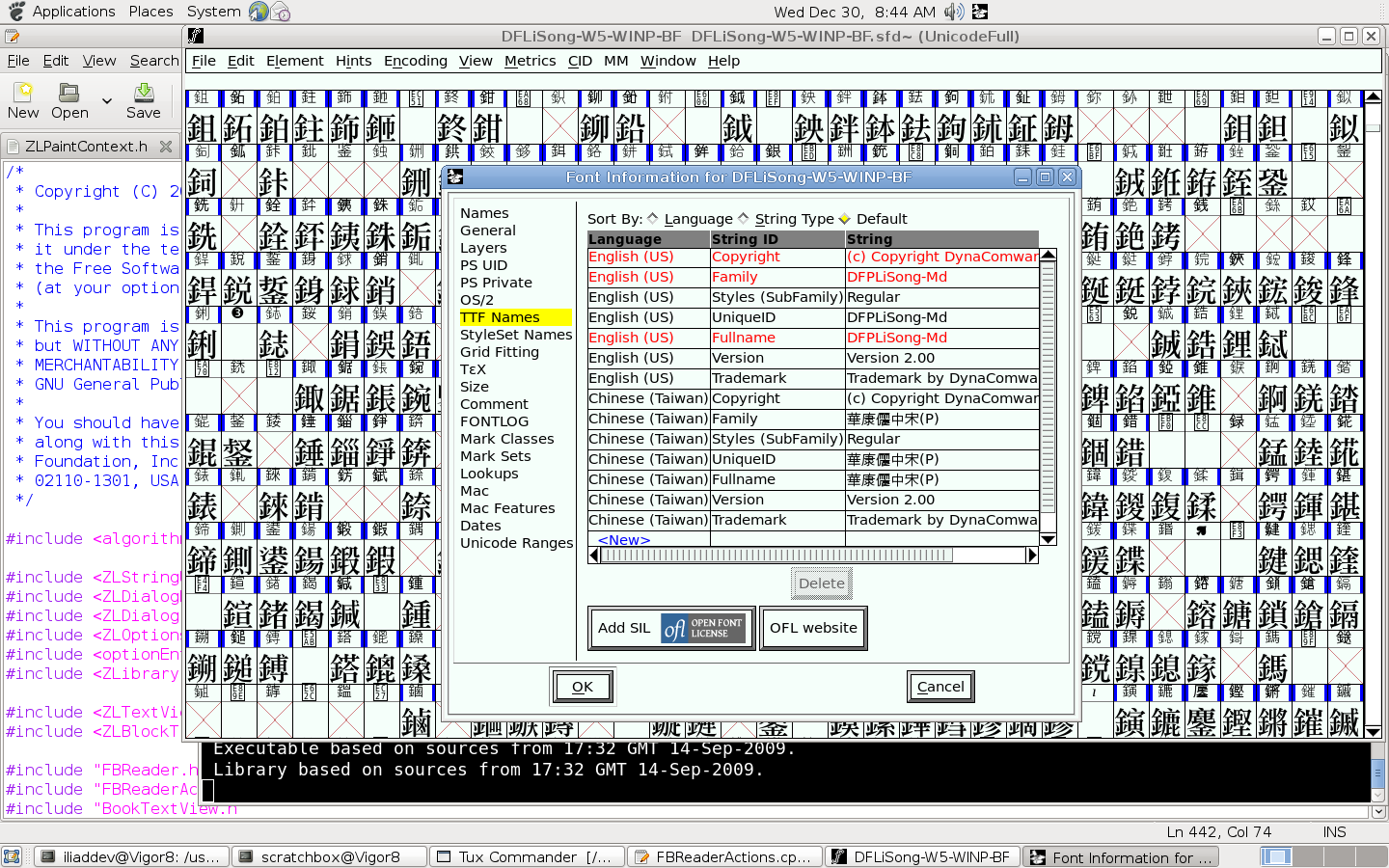Switch to the General section
The image size is (1389, 868).
pyautogui.click(x=488, y=231)
